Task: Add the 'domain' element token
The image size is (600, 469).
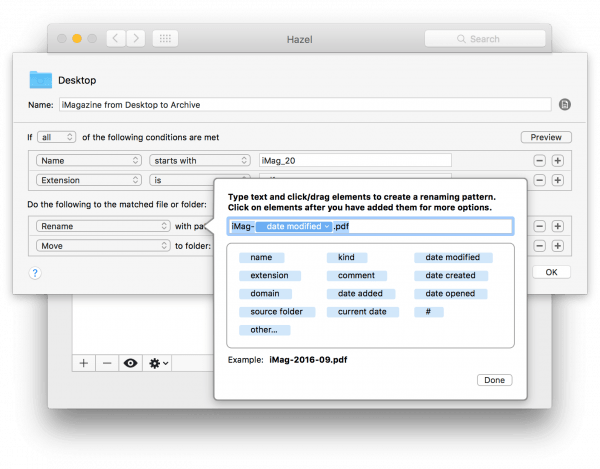Action: 265,293
